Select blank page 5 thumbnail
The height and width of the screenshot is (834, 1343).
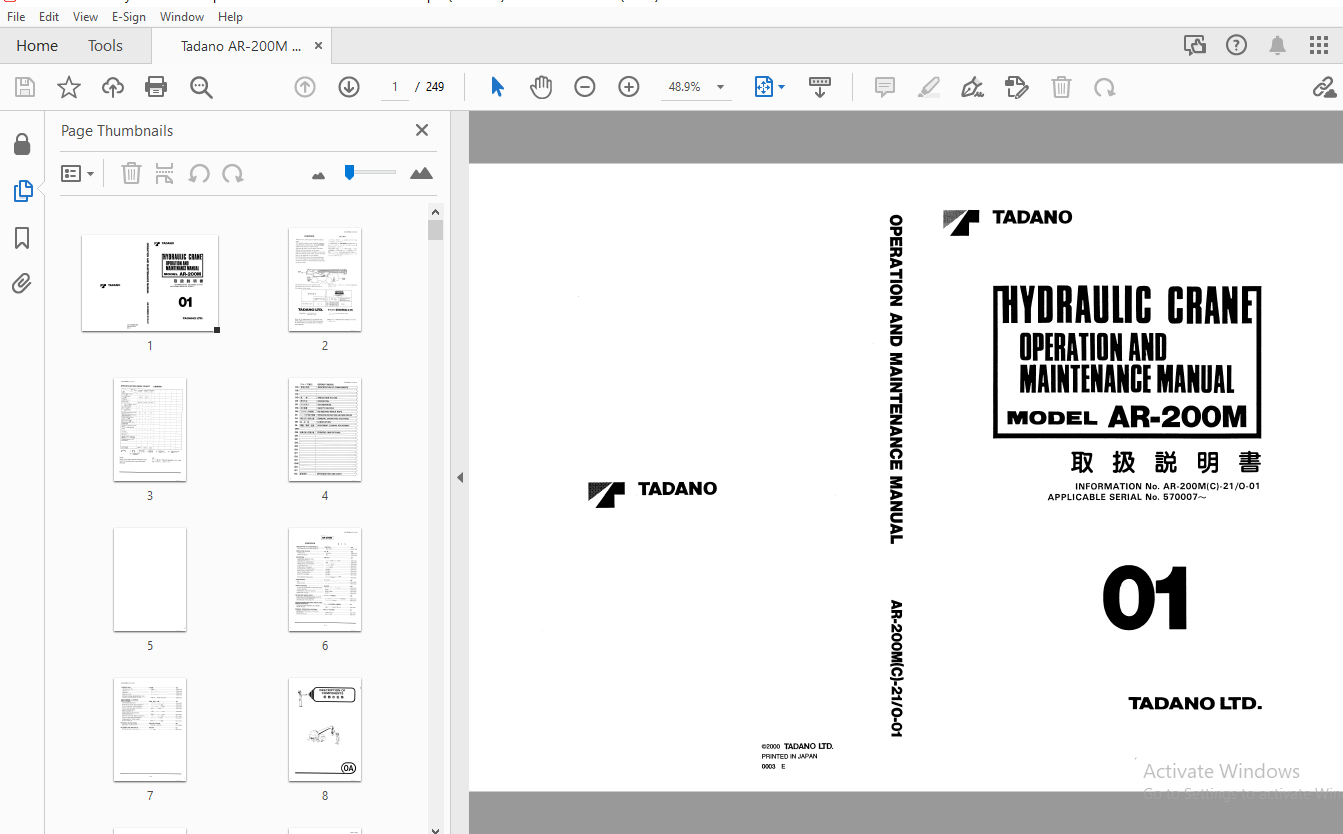coord(150,580)
